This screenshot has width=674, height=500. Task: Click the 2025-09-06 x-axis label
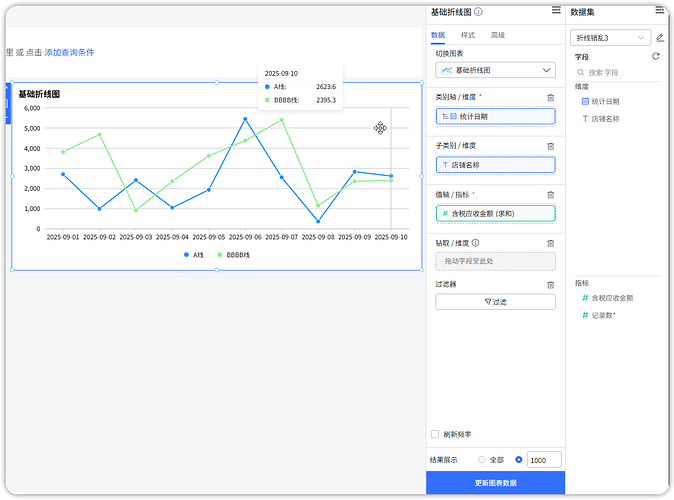245,237
